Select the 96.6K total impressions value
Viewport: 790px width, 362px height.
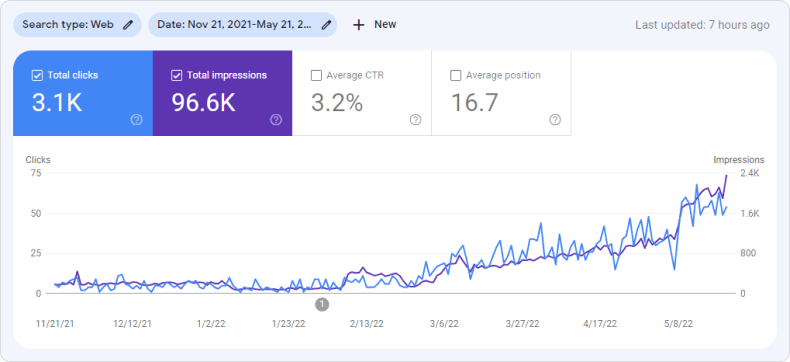point(203,103)
